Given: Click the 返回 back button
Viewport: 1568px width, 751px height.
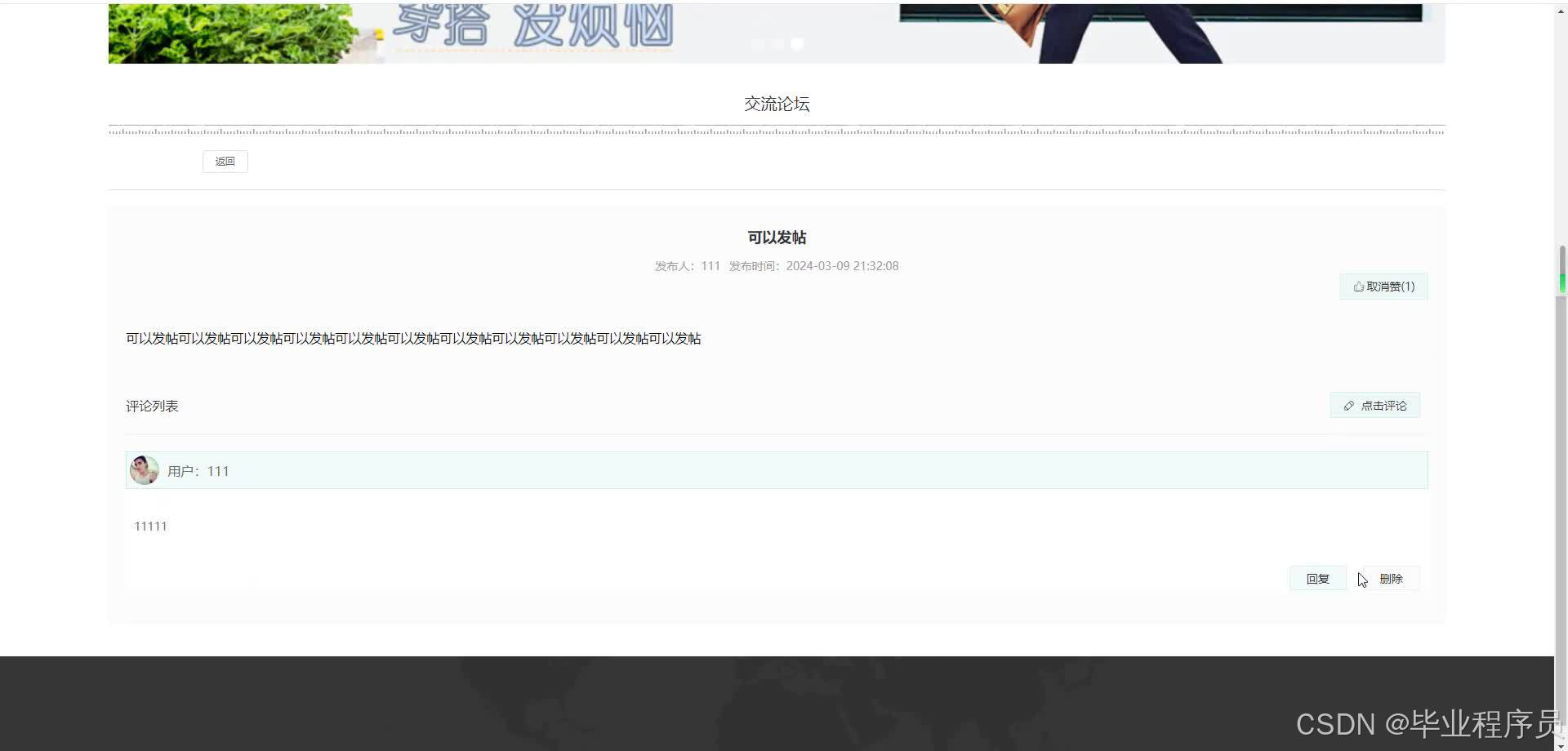Looking at the screenshot, I should pyautogui.click(x=225, y=162).
